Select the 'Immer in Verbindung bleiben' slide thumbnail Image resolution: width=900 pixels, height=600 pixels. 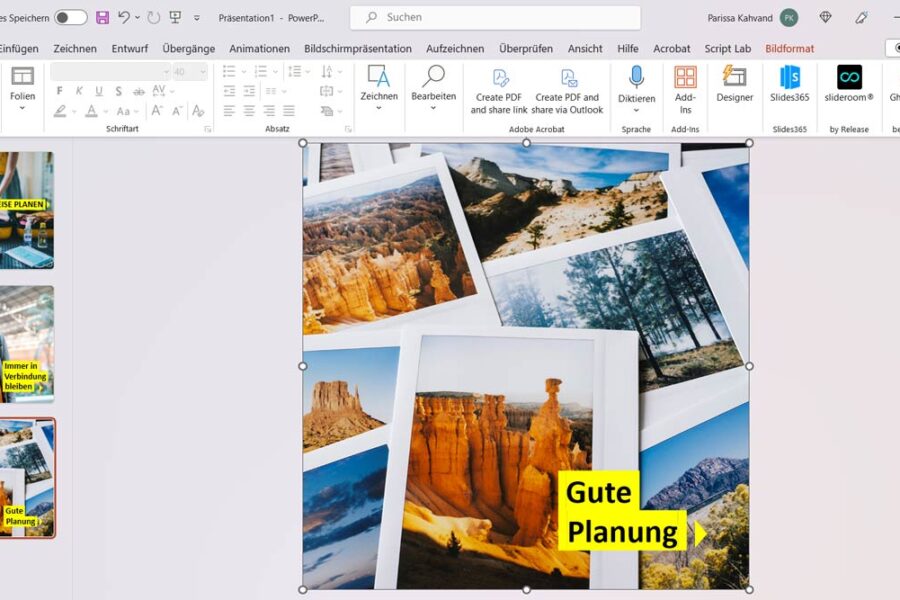(28, 344)
